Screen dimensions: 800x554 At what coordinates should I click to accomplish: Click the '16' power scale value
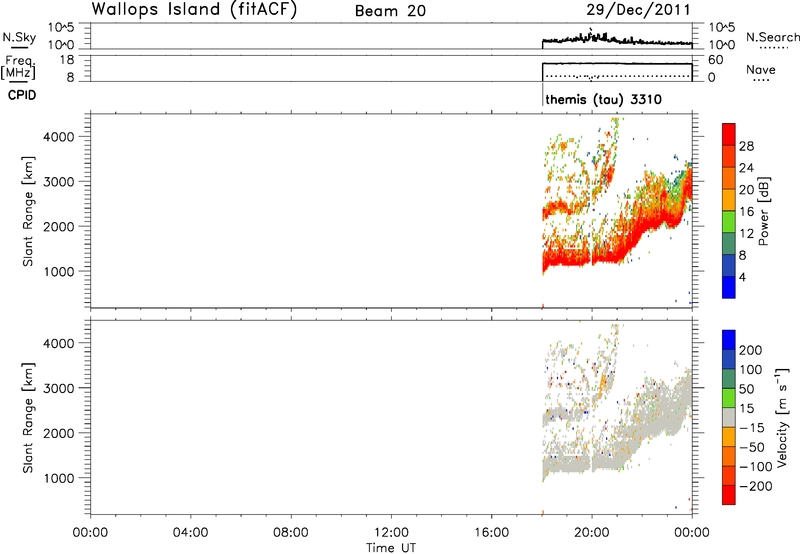point(746,212)
